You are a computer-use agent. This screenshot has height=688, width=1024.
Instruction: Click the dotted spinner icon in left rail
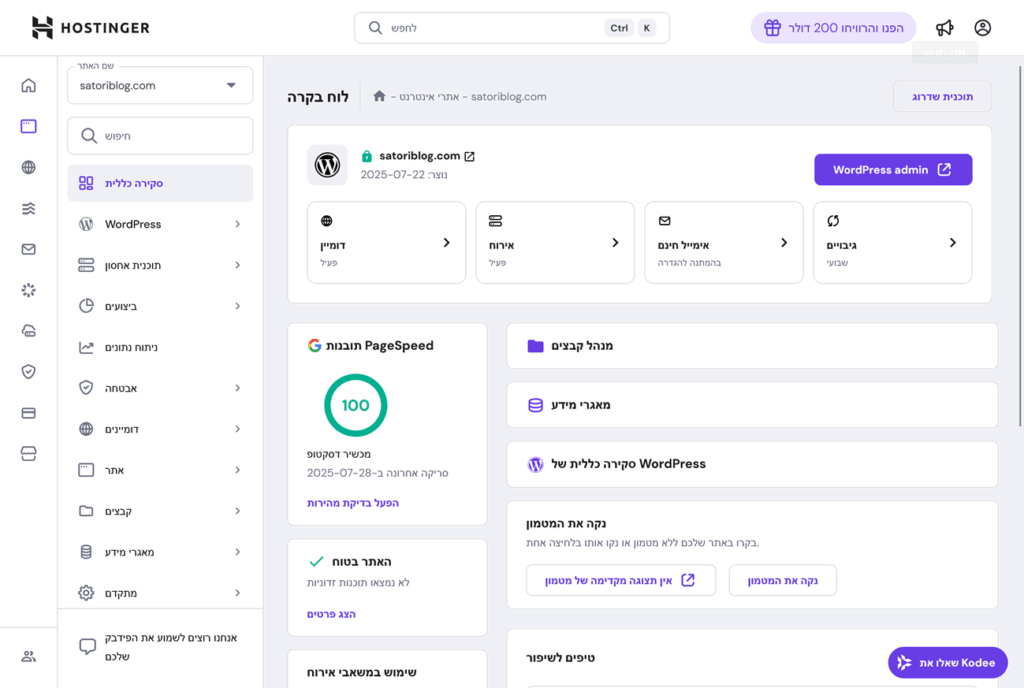pos(28,290)
